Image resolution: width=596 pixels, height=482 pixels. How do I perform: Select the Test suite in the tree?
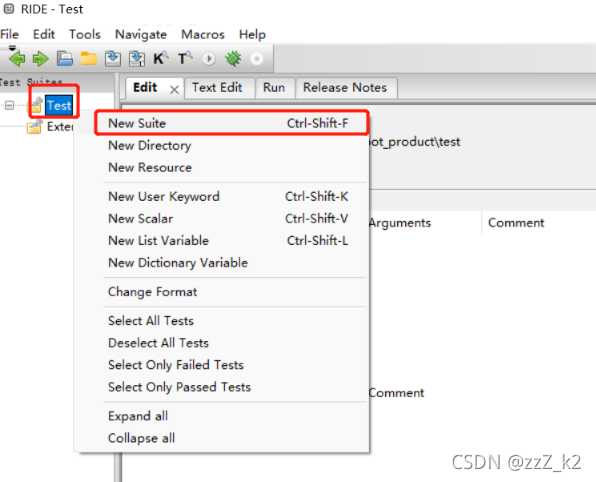[x=59, y=105]
